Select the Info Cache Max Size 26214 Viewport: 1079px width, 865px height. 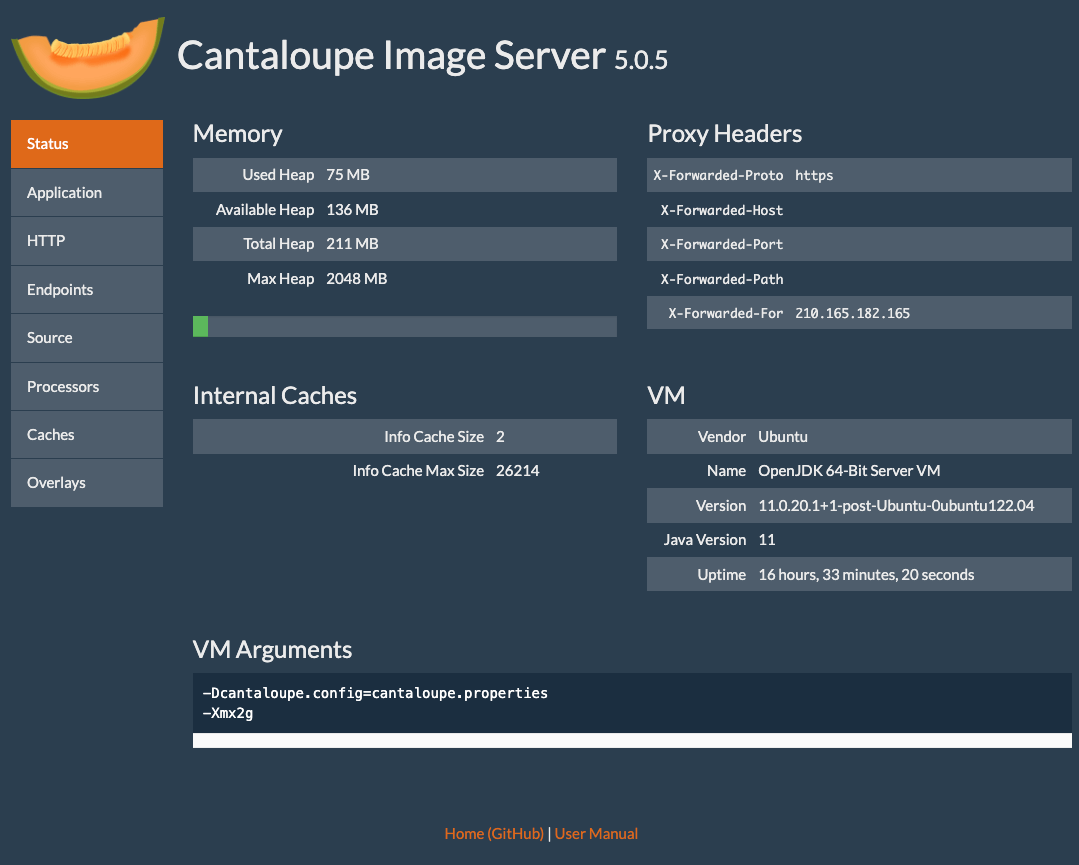[517, 471]
